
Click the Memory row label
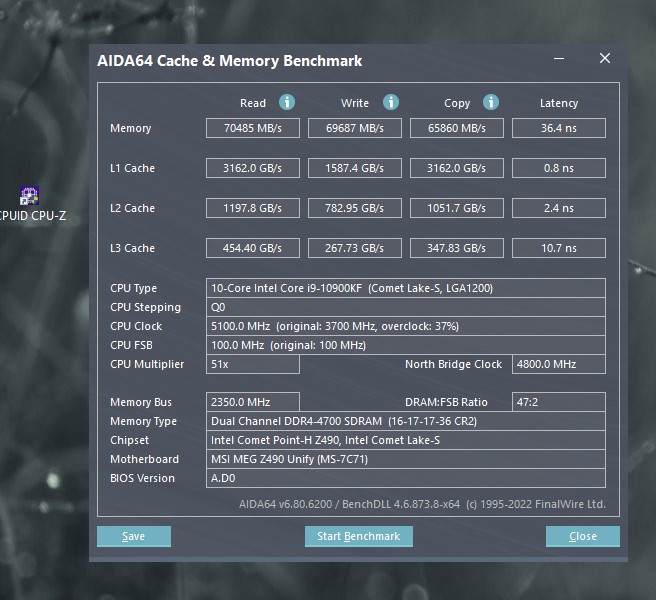pos(131,128)
